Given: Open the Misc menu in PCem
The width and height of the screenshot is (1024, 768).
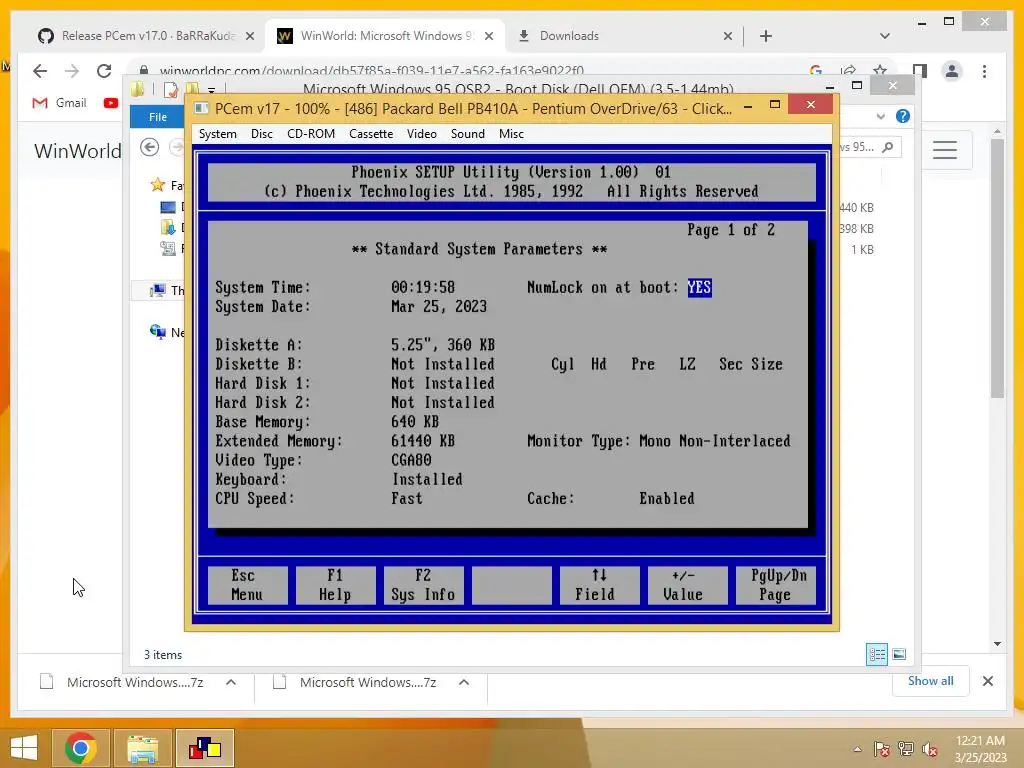Looking at the screenshot, I should 511,134.
